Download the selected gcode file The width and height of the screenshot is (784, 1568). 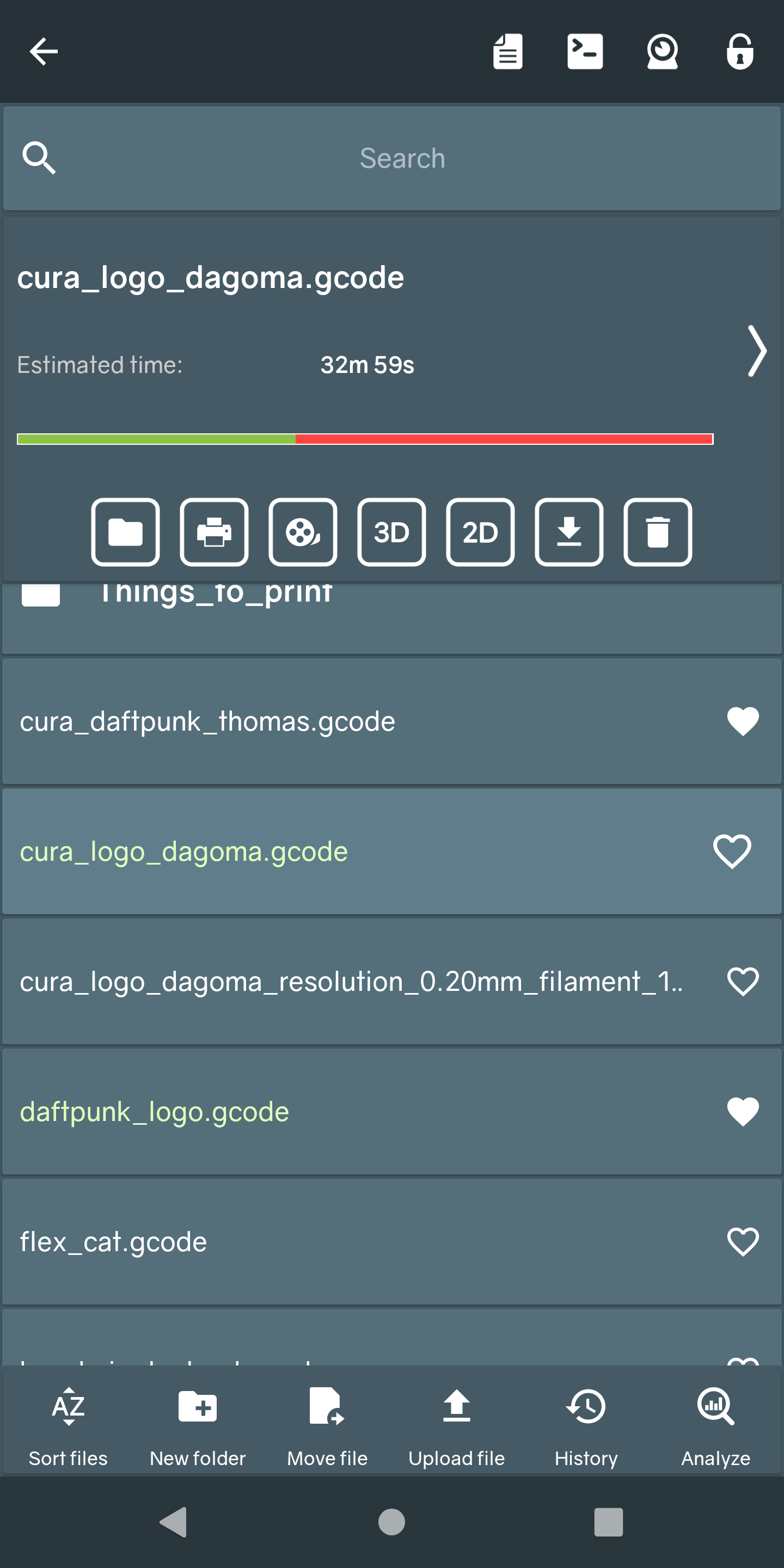pos(568,532)
